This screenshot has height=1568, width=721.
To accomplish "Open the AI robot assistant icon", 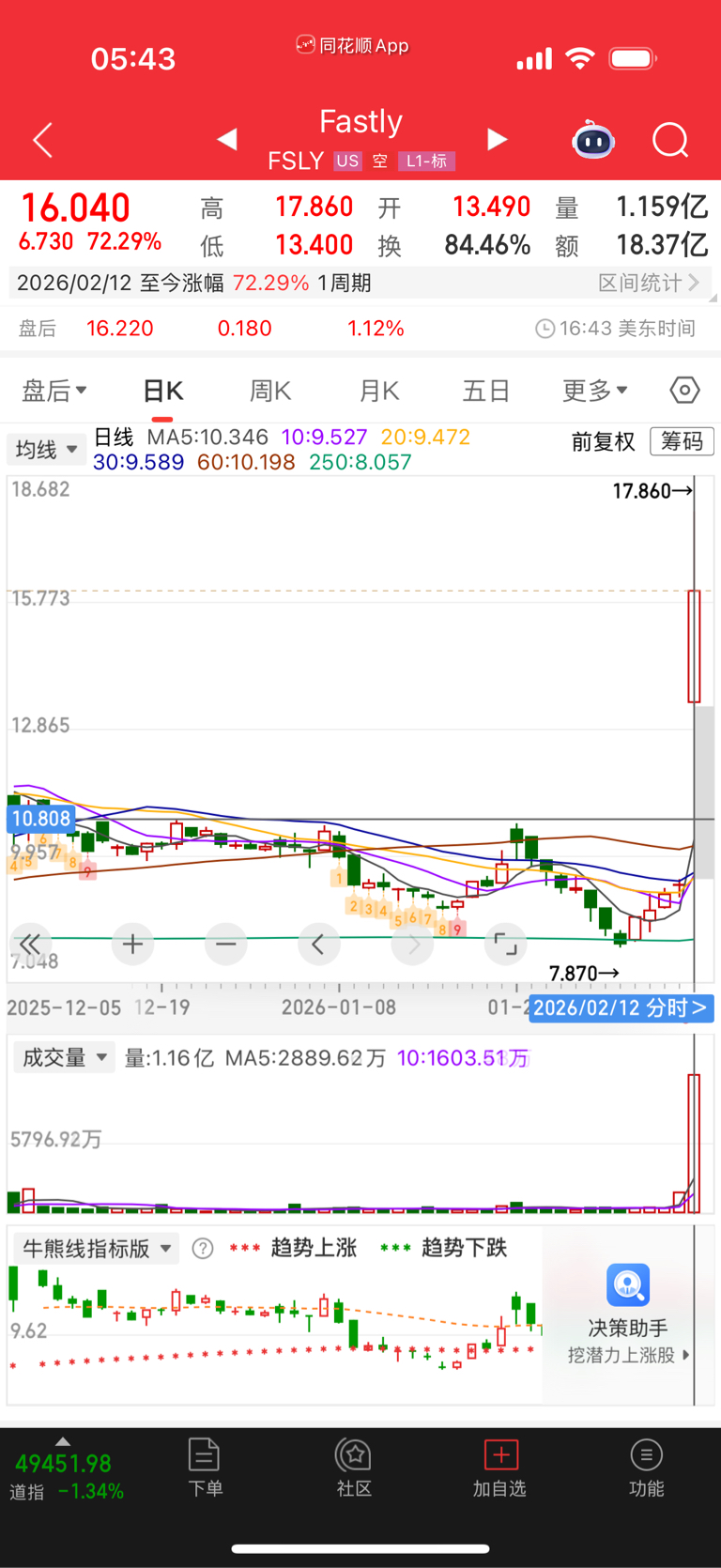I will 593,140.
